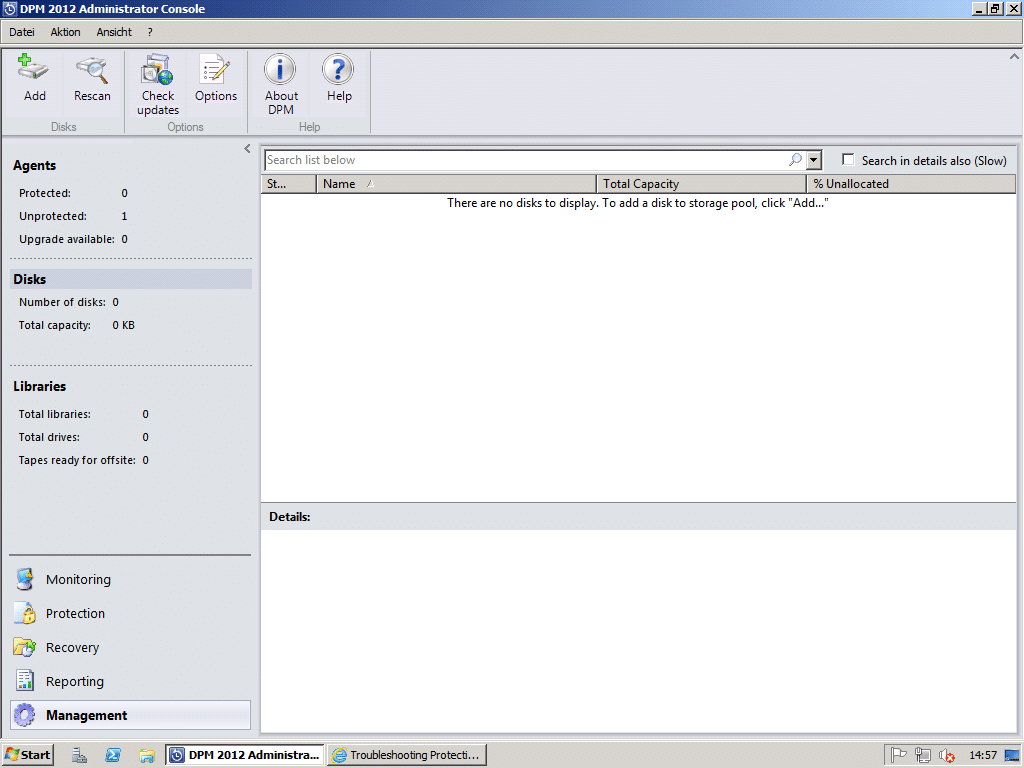Open the Server Manager taskbar icon

(79, 755)
